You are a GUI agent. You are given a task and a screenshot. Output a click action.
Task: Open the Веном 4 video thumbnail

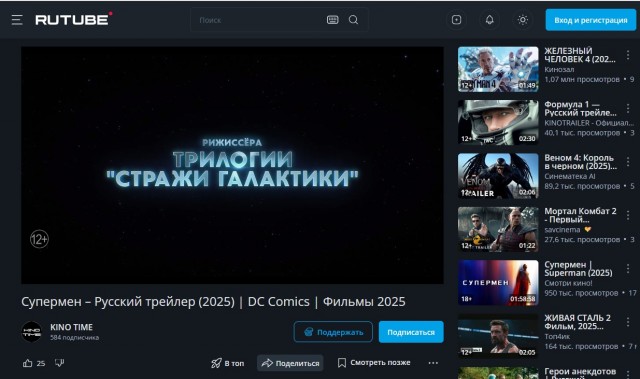click(x=498, y=176)
